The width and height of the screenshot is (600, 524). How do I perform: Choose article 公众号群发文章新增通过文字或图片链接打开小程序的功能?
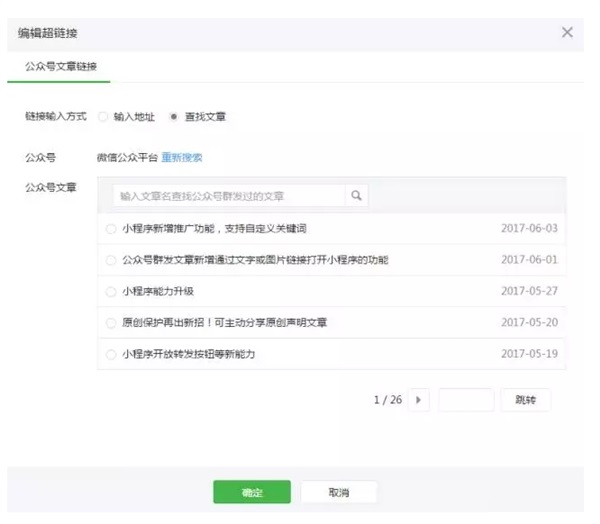click(x=110, y=260)
